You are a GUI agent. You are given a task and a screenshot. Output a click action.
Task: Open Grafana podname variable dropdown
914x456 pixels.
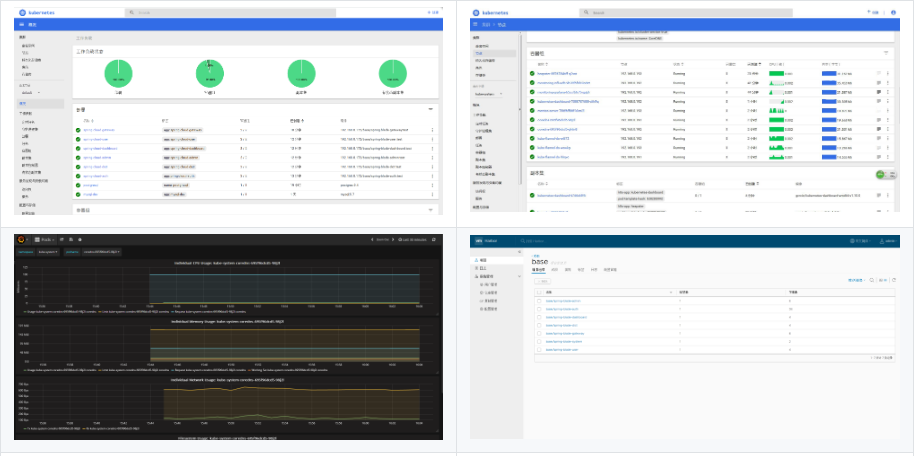pyautogui.click(x=101, y=252)
